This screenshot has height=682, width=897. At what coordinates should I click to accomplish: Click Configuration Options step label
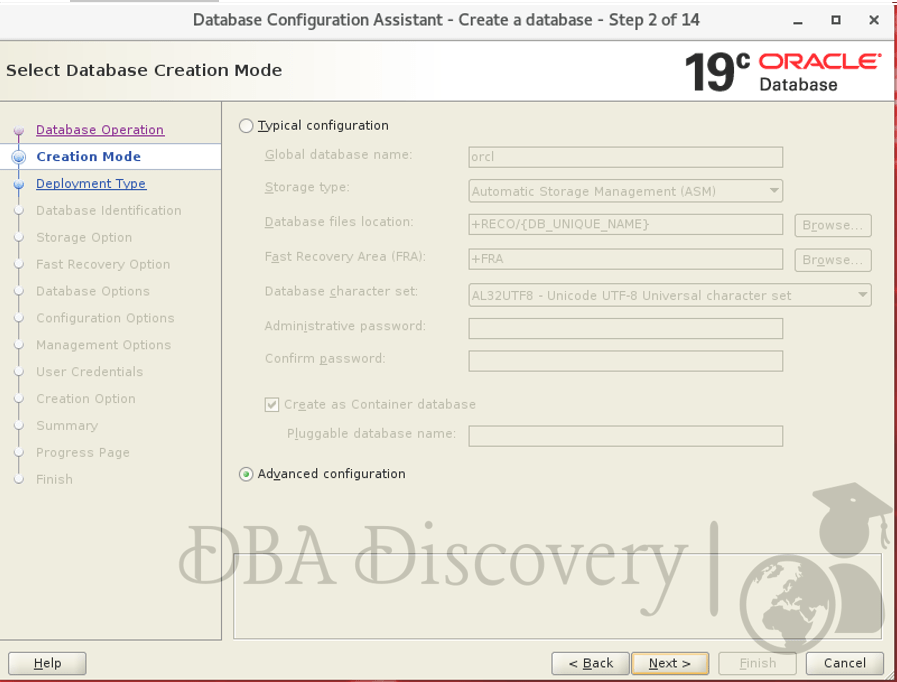click(105, 318)
